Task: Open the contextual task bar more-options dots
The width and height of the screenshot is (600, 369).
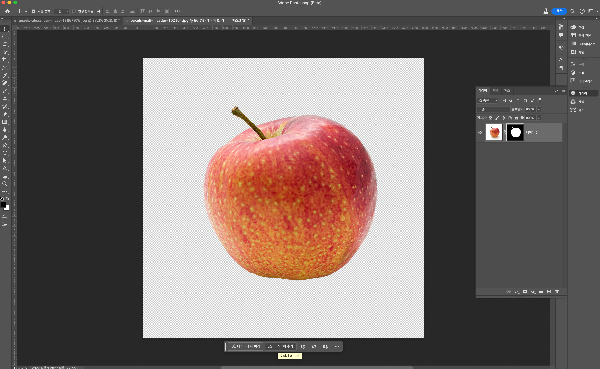Action: [x=337, y=346]
